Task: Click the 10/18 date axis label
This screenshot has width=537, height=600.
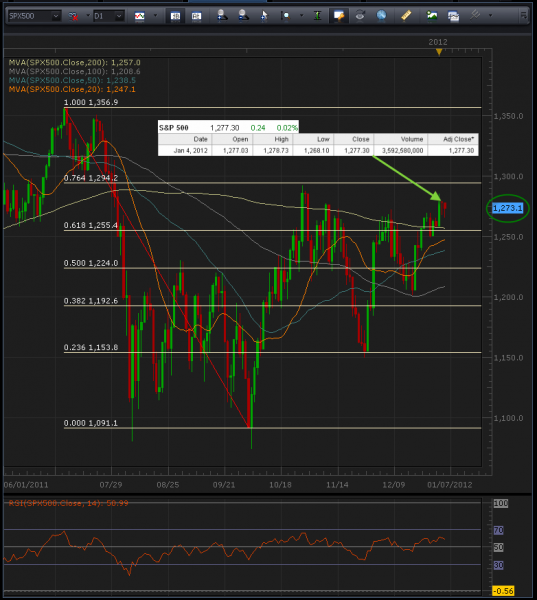Action: point(280,485)
